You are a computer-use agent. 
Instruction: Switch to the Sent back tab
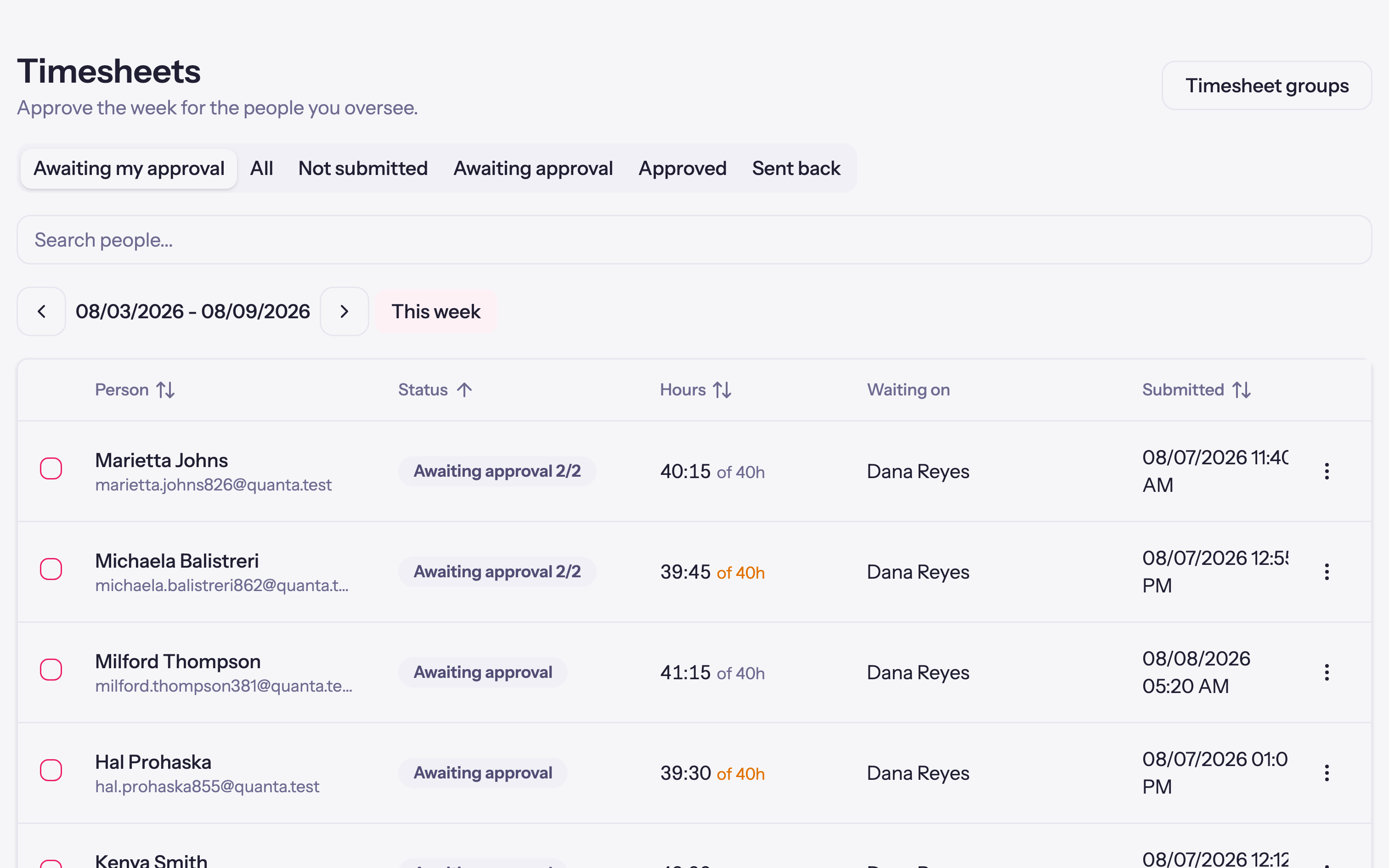(796, 168)
